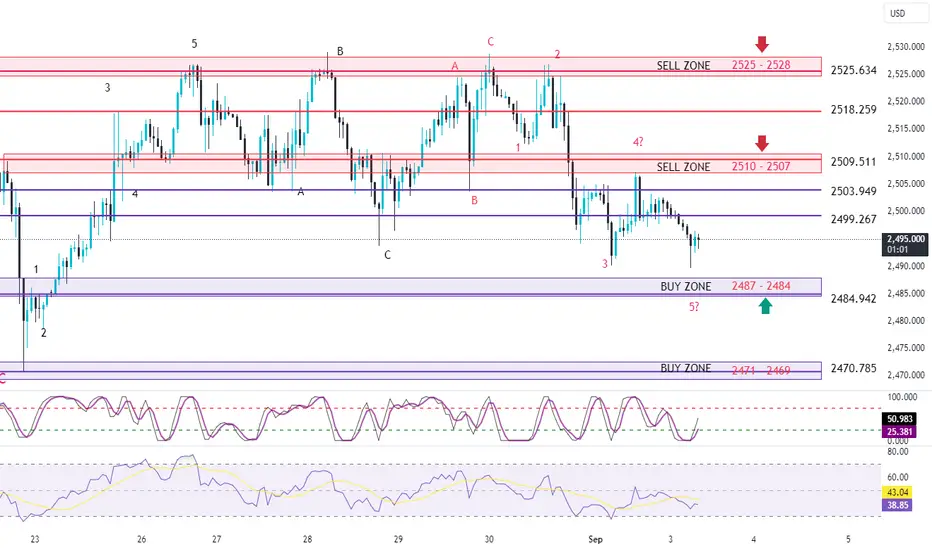
Task: Click BUY ZONE label next to 2471 - 2469
Action: click(x=685, y=368)
